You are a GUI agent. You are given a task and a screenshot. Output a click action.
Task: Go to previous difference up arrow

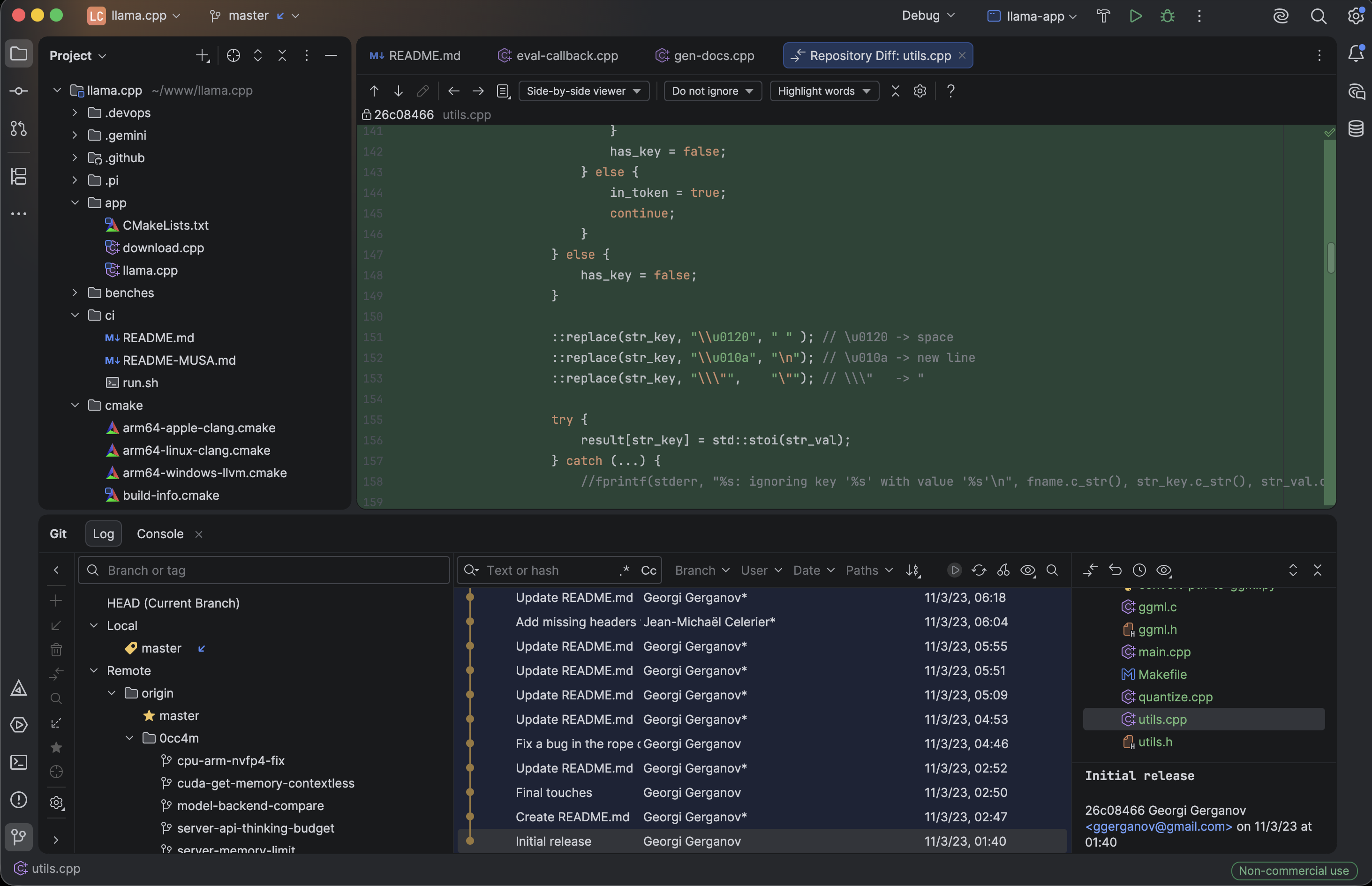click(374, 91)
